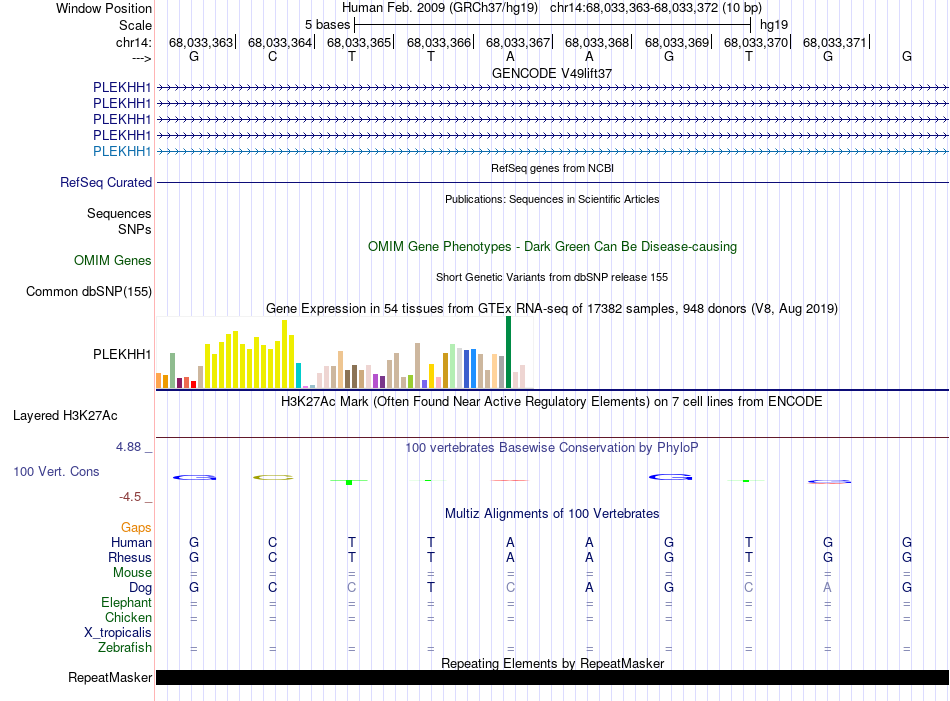The image size is (950, 701).
Task: Click the Common dbSNP(155) track label
Action: click(88, 292)
